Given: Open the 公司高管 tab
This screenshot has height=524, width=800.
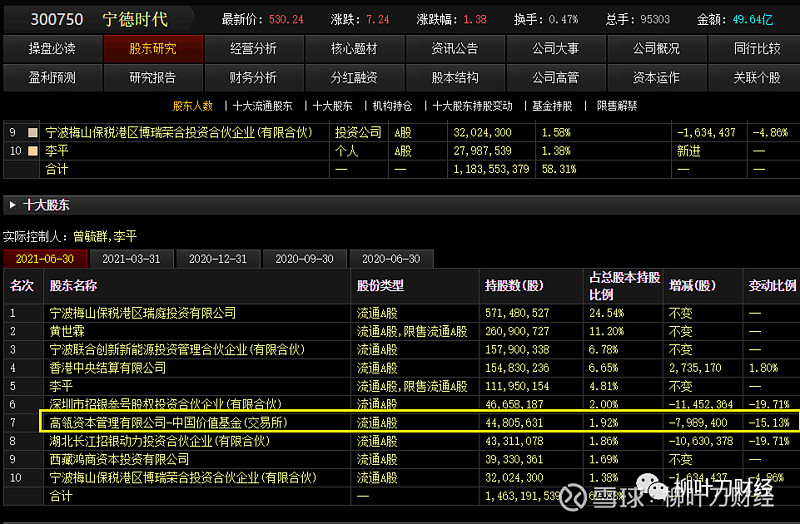Looking at the screenshot, I should click(x=556, y=78).
